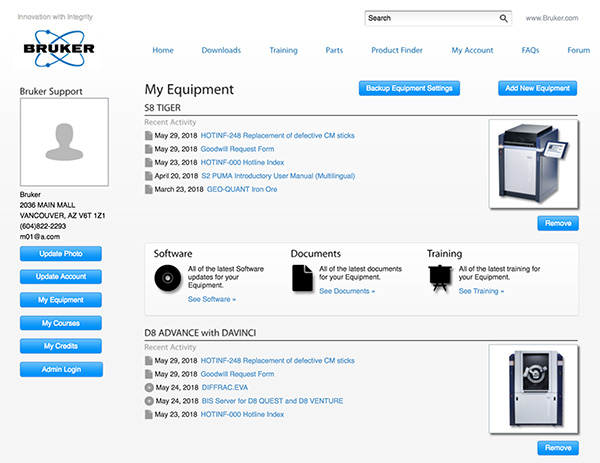Click disc icon beside BIS Server entry
Image resolution: width=600 pixels, height=463 pixels.
coord(149,401)
